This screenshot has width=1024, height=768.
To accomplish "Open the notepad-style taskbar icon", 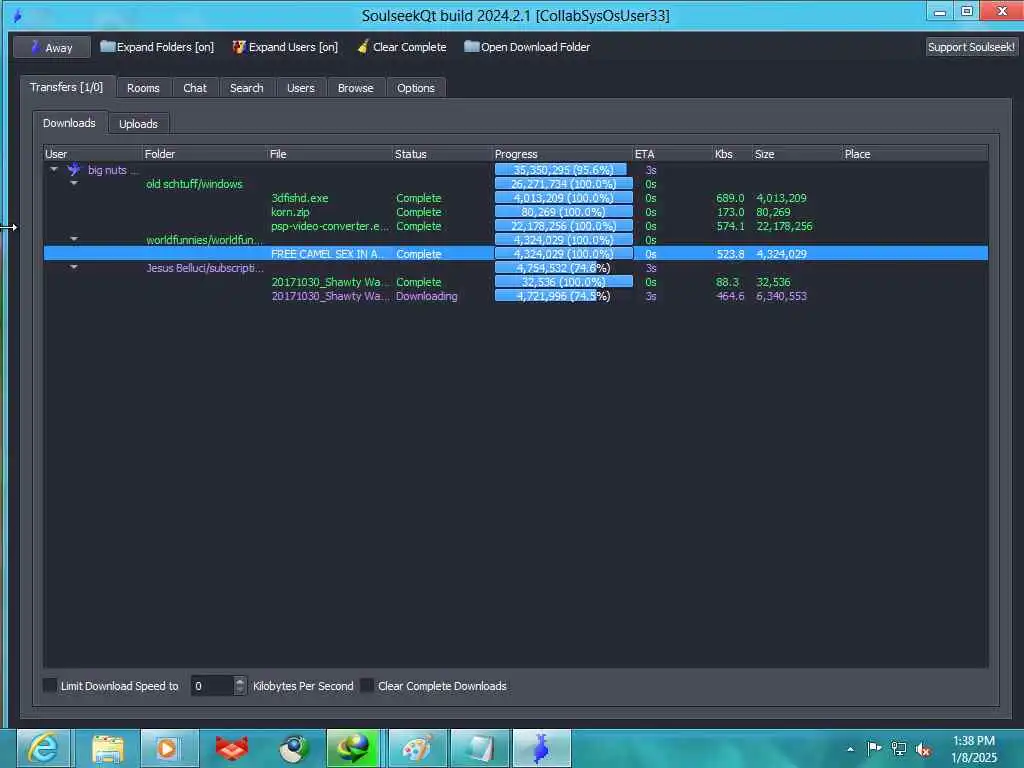I will click(479, 748).
